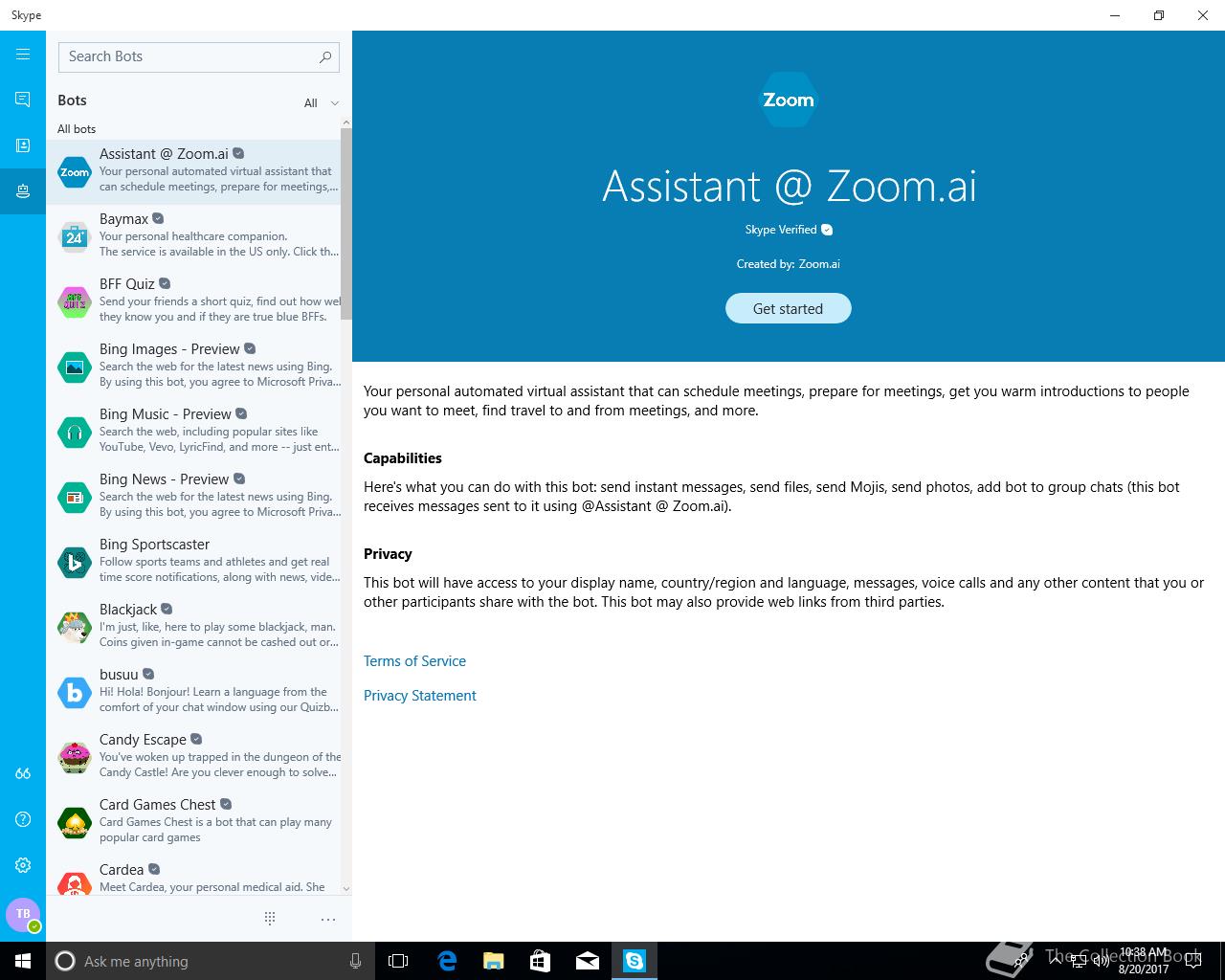1225x980 pixels.
Task: Open the more options ellipsis
Action: pyautogui.click(x=328, y=919)
